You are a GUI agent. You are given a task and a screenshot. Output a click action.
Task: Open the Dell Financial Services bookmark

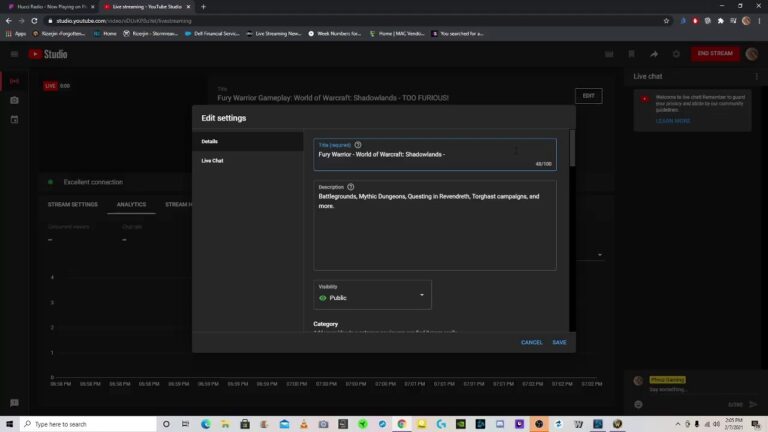(x=212, y=34)
